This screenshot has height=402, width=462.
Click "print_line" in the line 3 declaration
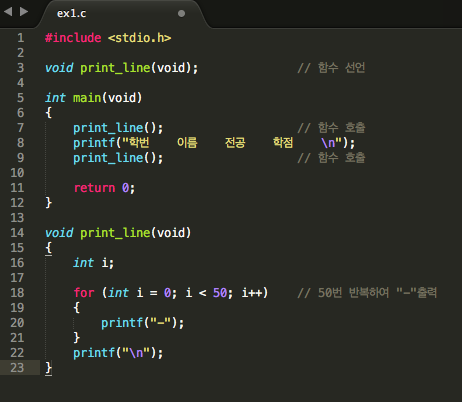[x=115, y=68]
